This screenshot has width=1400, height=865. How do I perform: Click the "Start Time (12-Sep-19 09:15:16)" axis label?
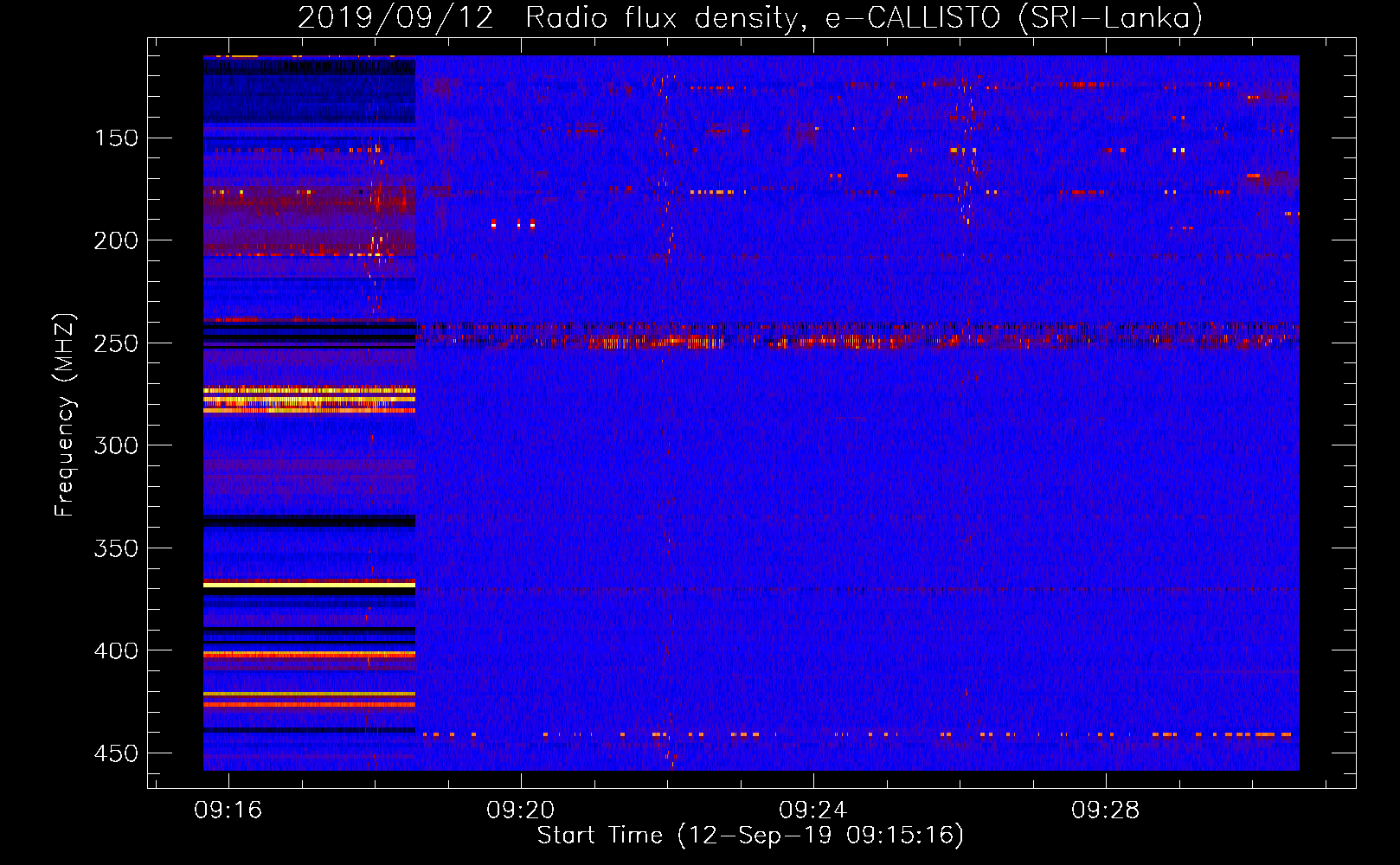[x=750, y=835]
